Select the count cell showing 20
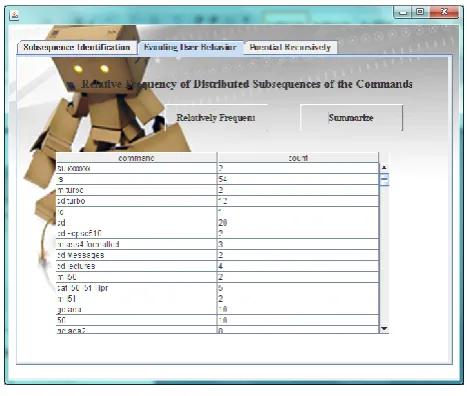Image resolution: width=467 pixels, height=396 pixels. coord(298,223)
